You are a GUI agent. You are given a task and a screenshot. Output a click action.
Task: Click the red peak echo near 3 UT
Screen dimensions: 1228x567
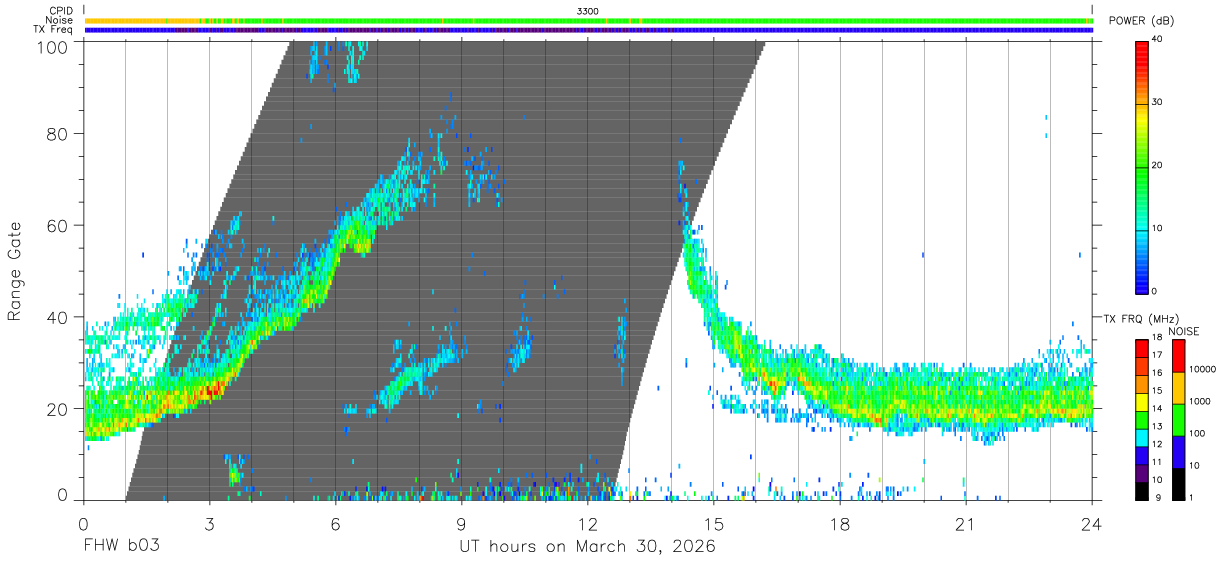[x=212, y=389]
